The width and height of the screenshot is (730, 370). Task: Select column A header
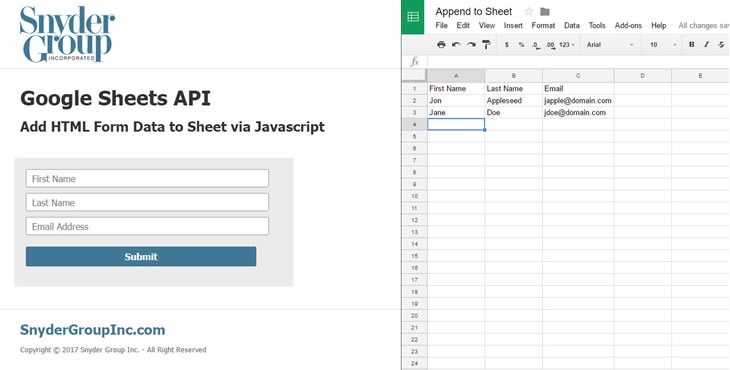(x=456, y=75)
